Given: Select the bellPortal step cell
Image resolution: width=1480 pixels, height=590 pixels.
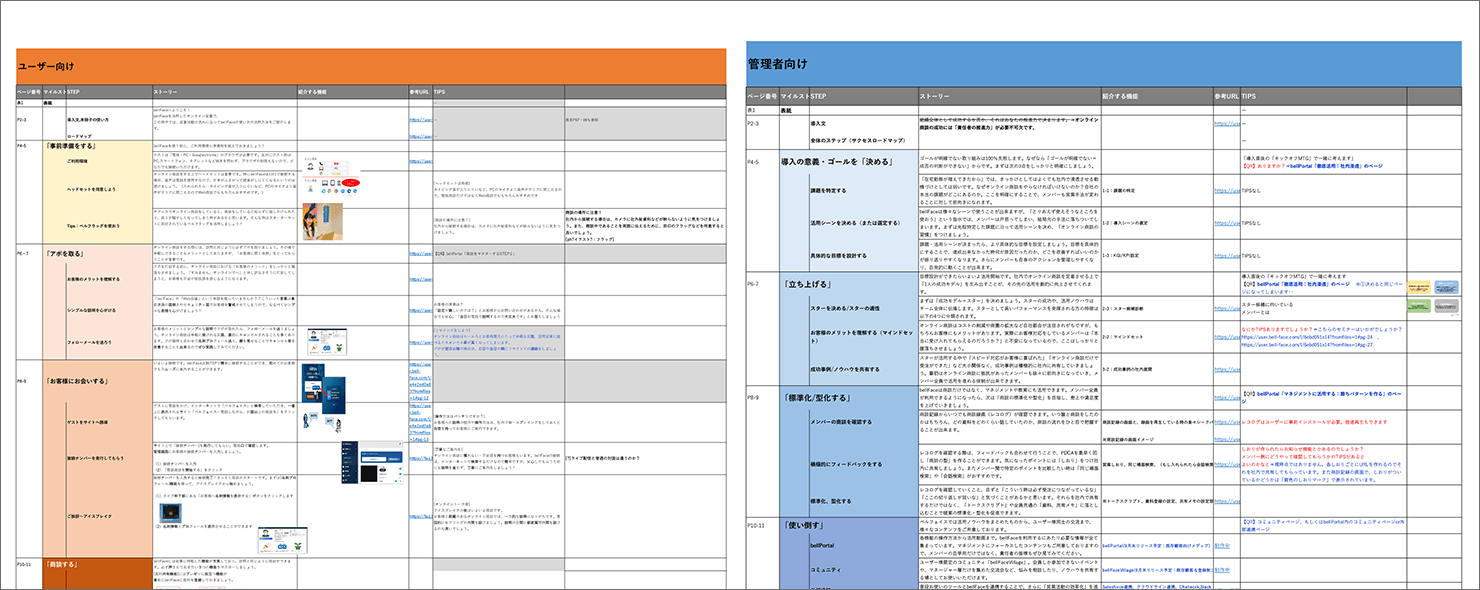Looking at the screenshot, I should click(x=862, y=547).
